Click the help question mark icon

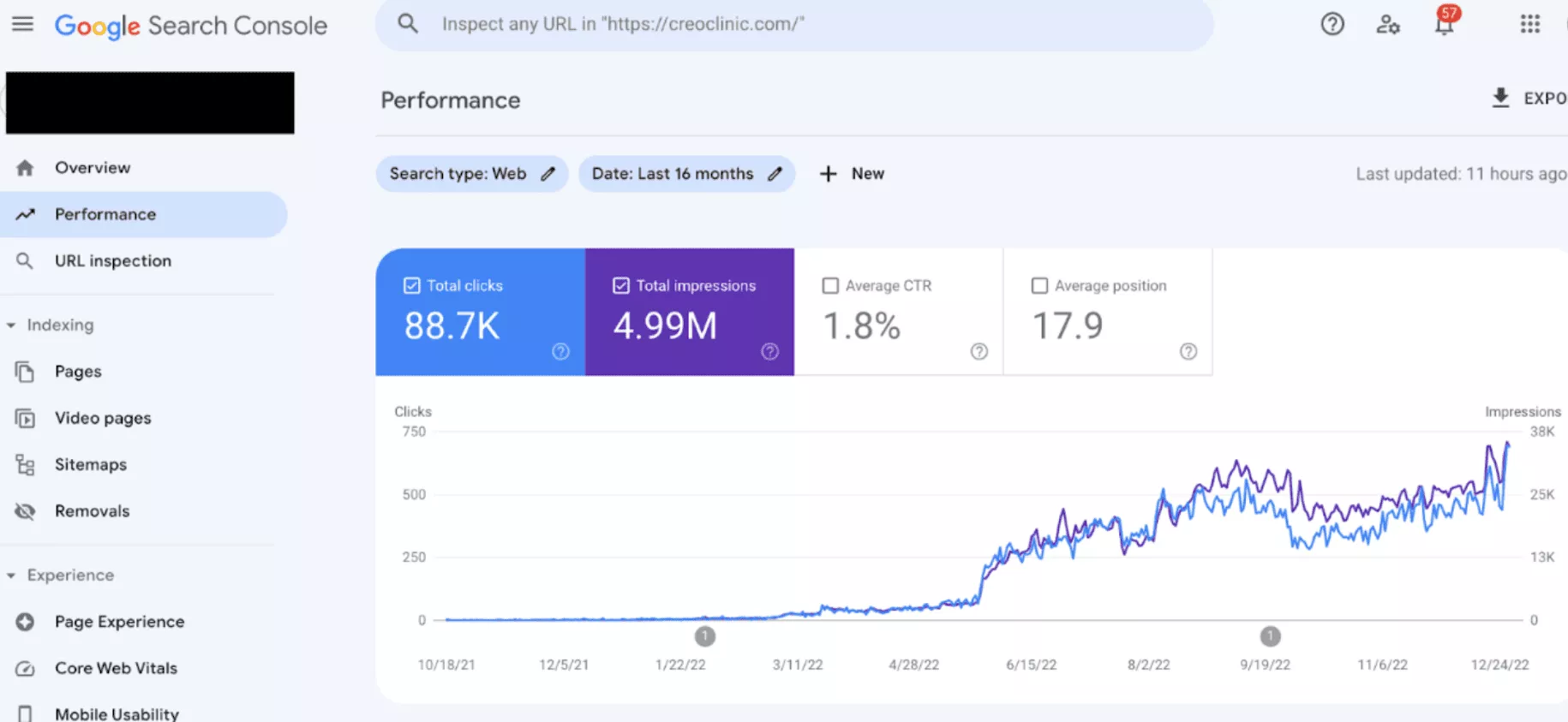click(1332, 24)
